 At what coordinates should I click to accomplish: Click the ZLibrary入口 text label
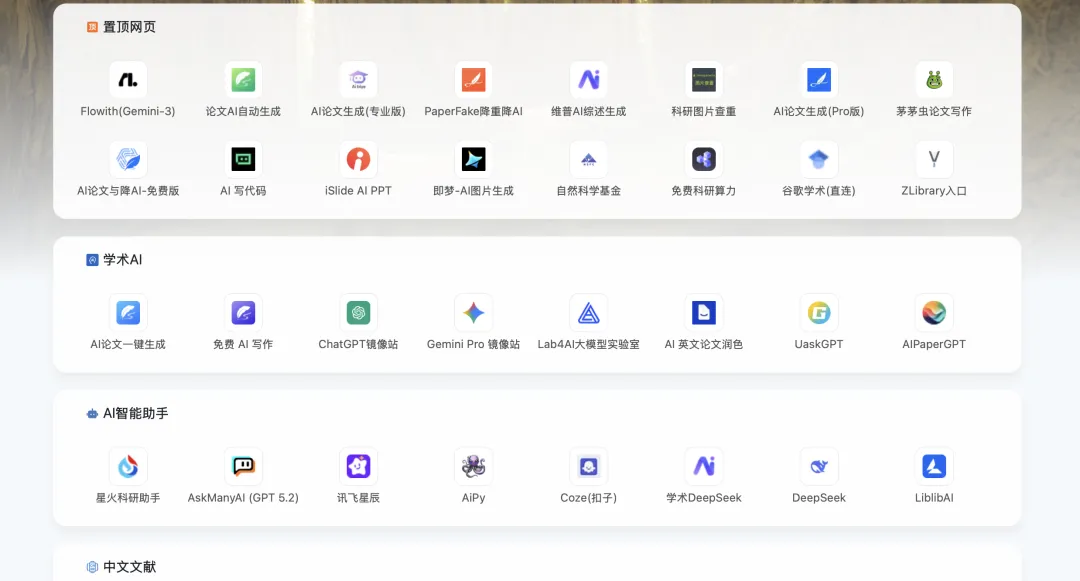[x=933, y=191]
